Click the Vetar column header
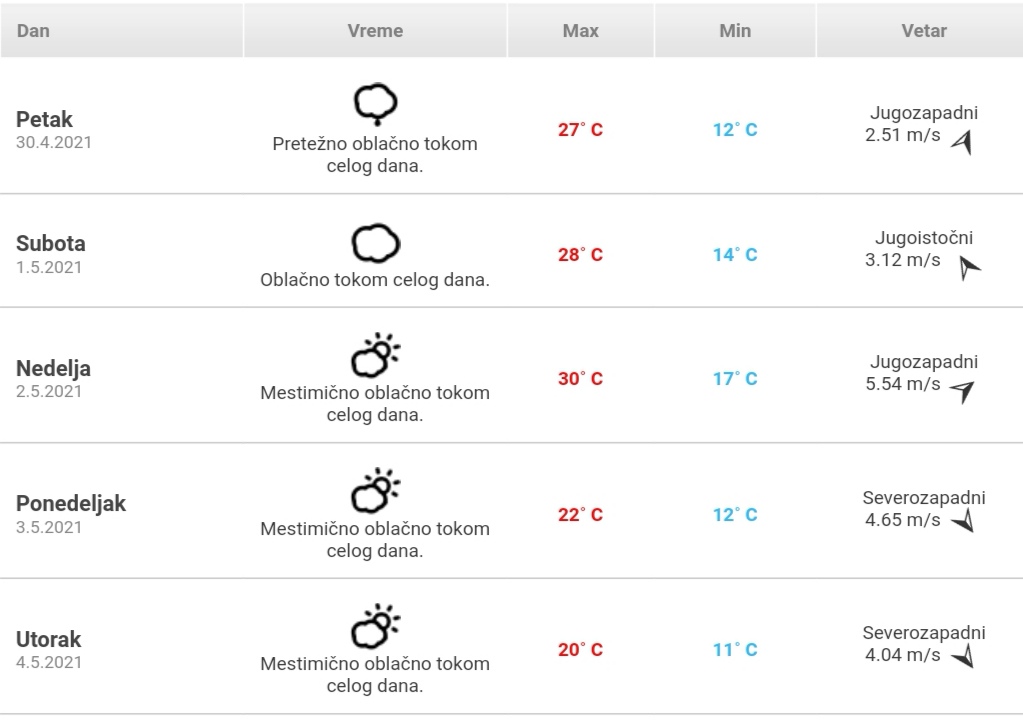This screenshot has height=722, width=1023. coord(920,31)
